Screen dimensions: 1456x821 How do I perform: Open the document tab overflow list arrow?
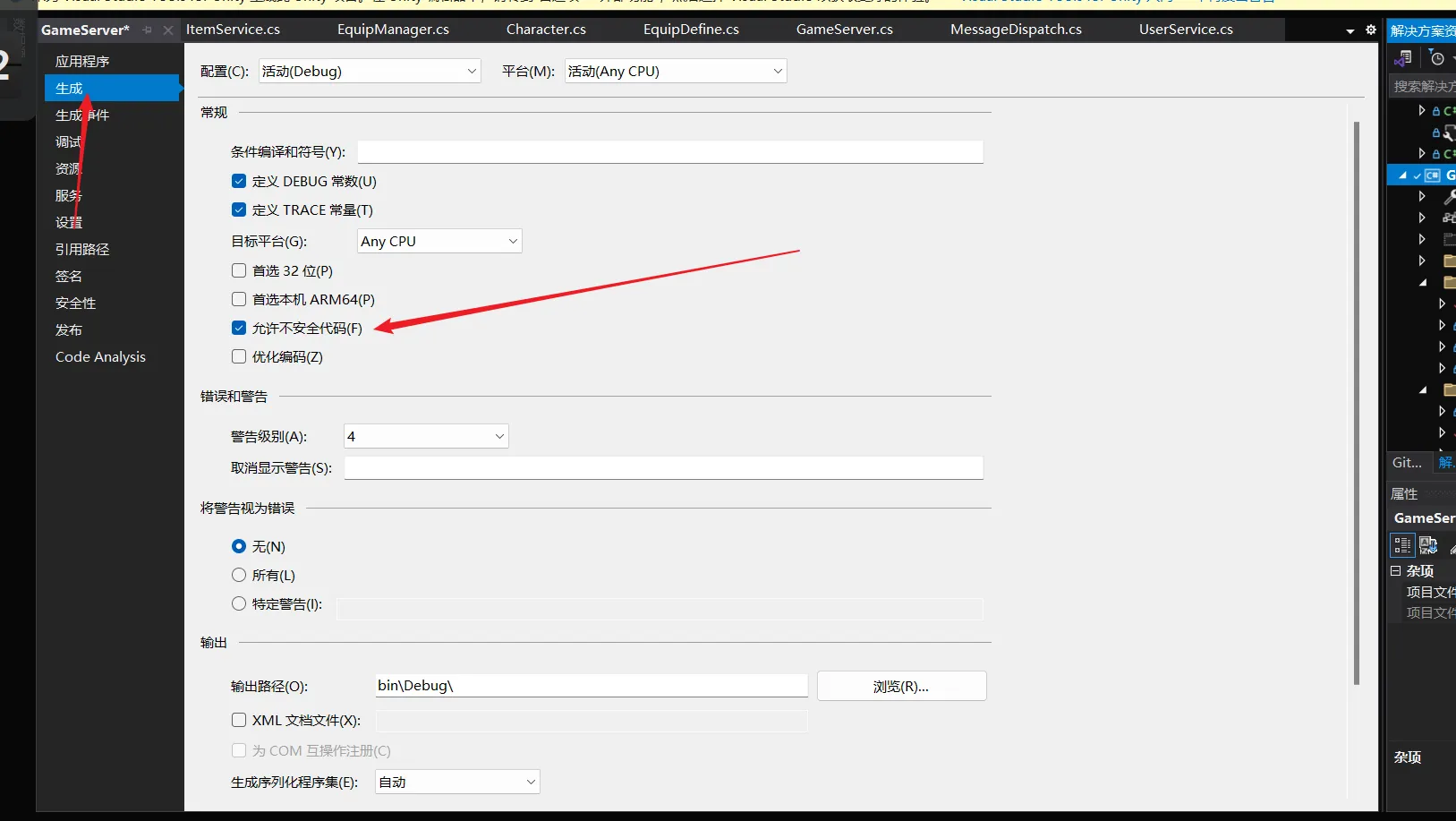tap(1350, 31)
